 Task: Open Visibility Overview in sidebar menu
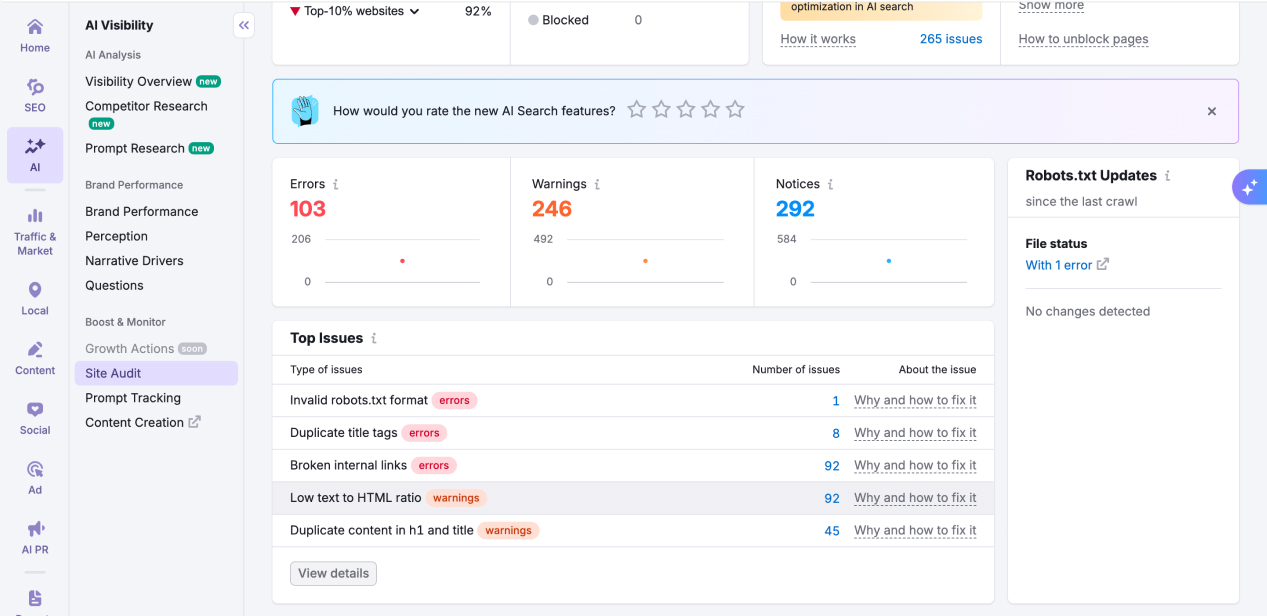point(138,82)
